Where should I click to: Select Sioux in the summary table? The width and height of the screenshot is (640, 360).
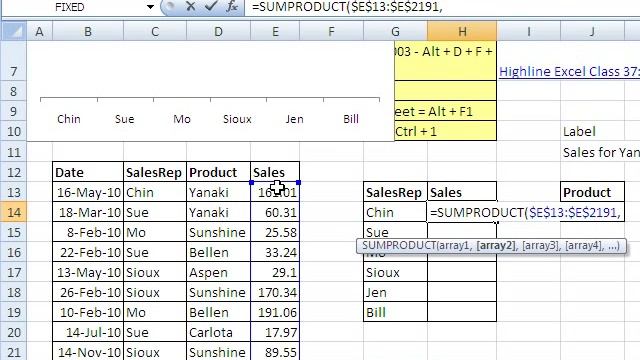(395, 272)
